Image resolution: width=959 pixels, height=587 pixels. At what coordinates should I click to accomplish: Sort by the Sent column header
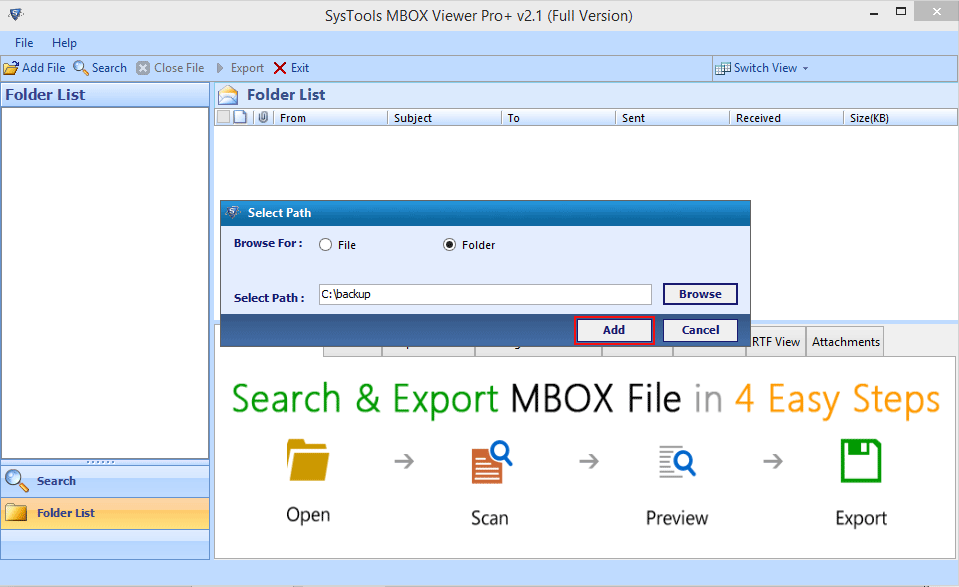[x=672, y=117]
